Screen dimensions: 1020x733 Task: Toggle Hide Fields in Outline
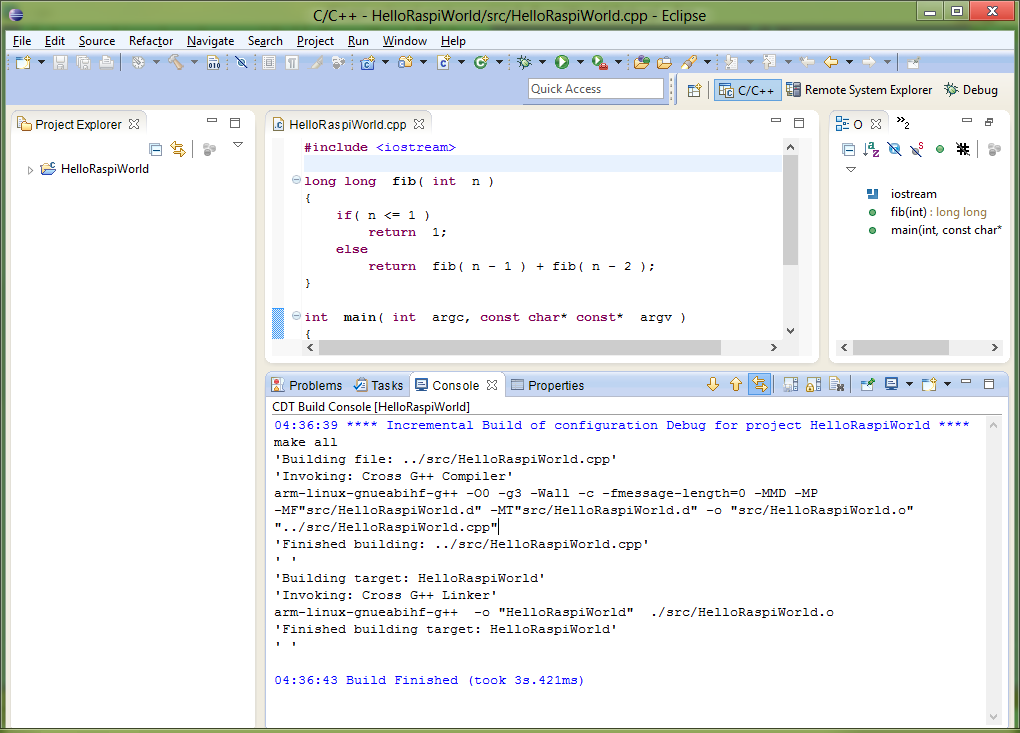click(x=894, y=150)
